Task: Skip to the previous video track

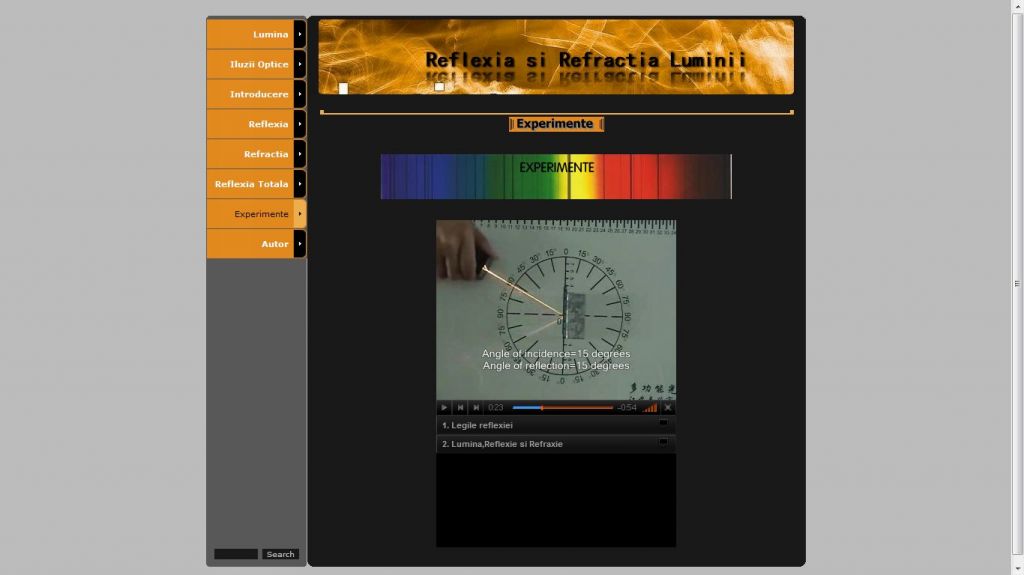Action: (x=460, y=408)
